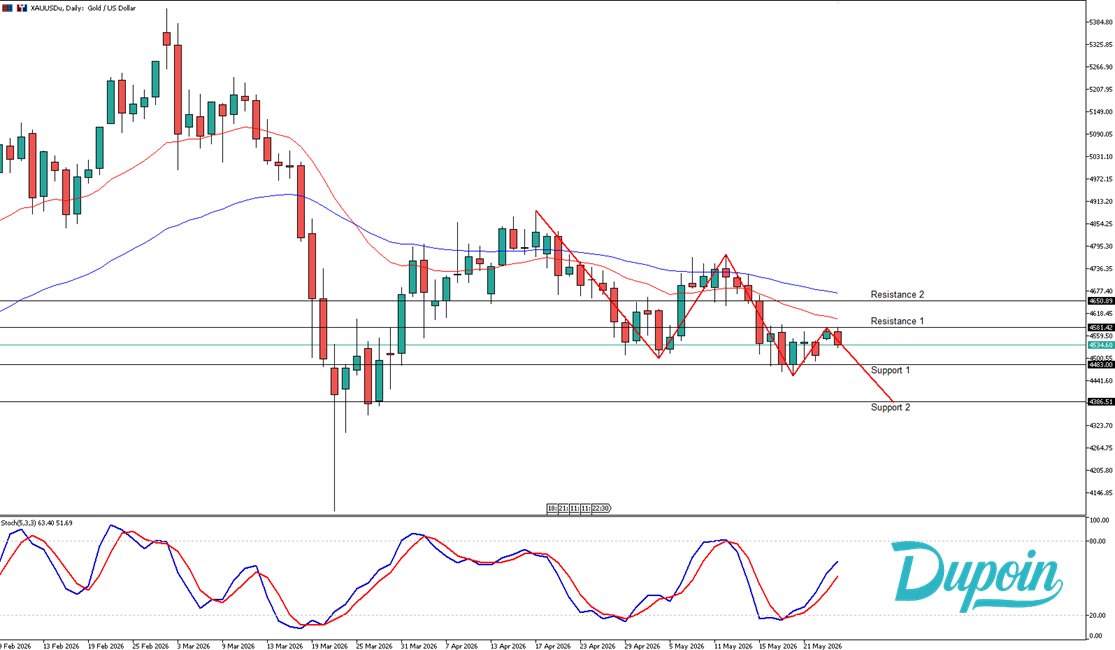
Task: Click the "100.00" stochastic scale label
Action: click(x=1099, y=521)
